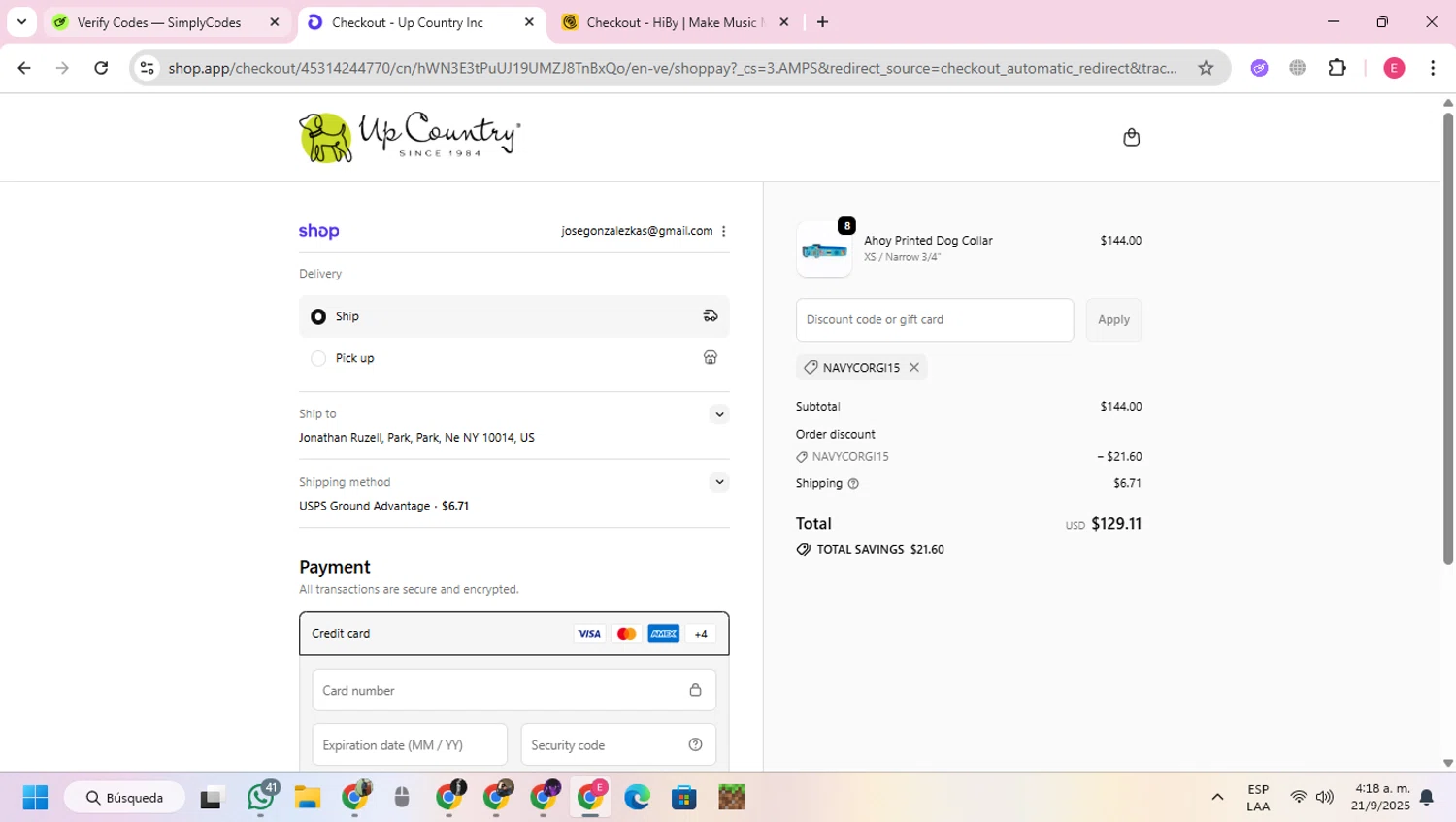This screenshot has width=1456, height=822.
Task: Open the volume control in system tray
Action: click(1325, 797)
